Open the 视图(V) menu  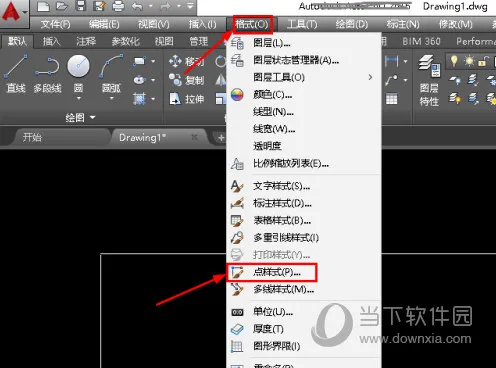point(153,24)
